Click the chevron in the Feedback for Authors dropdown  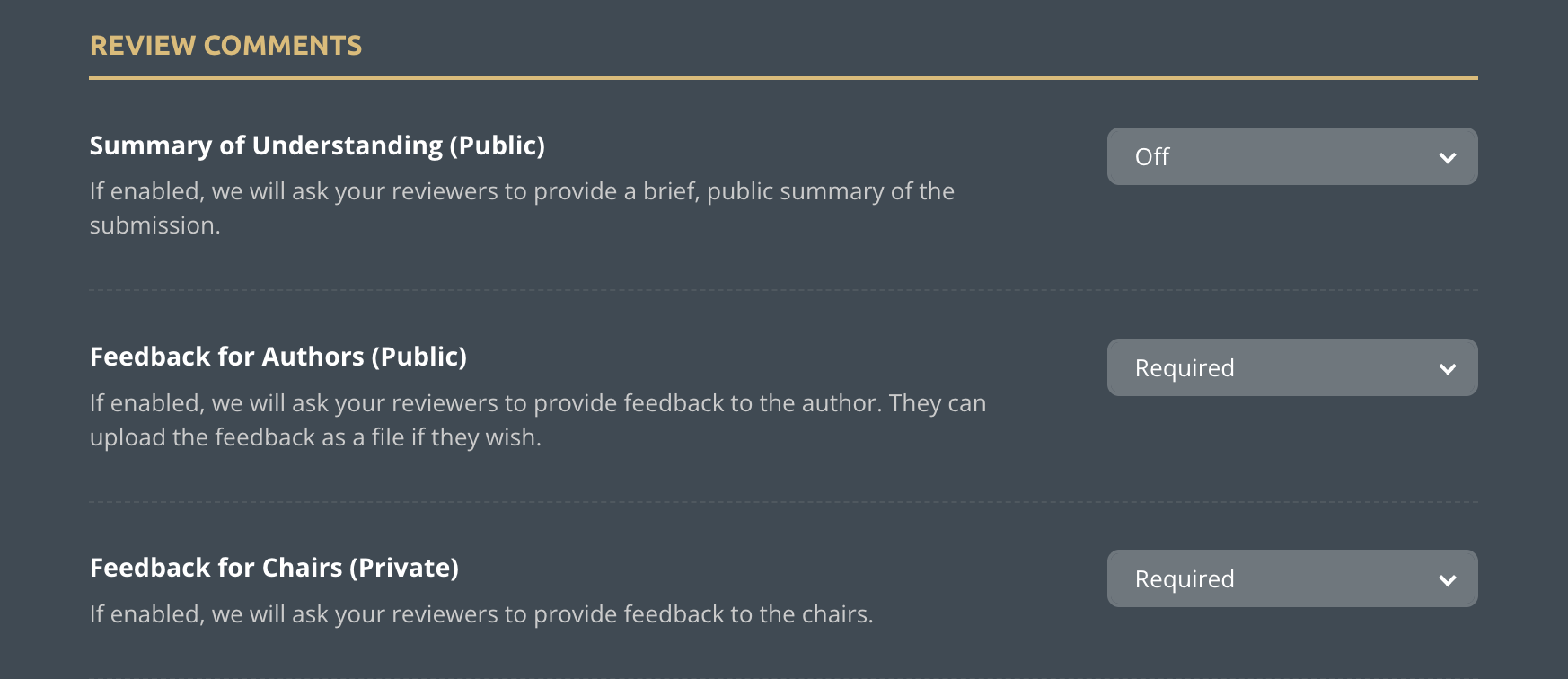1447,369
